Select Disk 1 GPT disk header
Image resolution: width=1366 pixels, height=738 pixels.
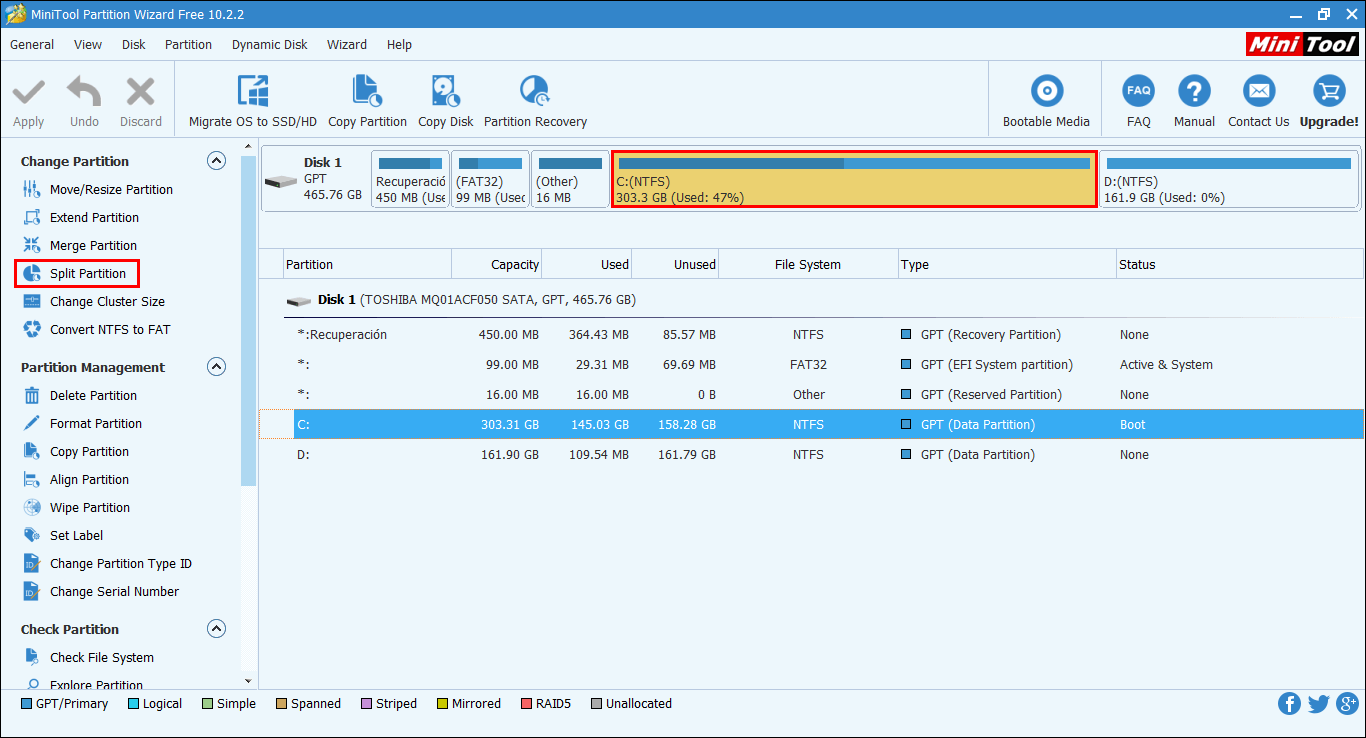[x=315, y=180]
